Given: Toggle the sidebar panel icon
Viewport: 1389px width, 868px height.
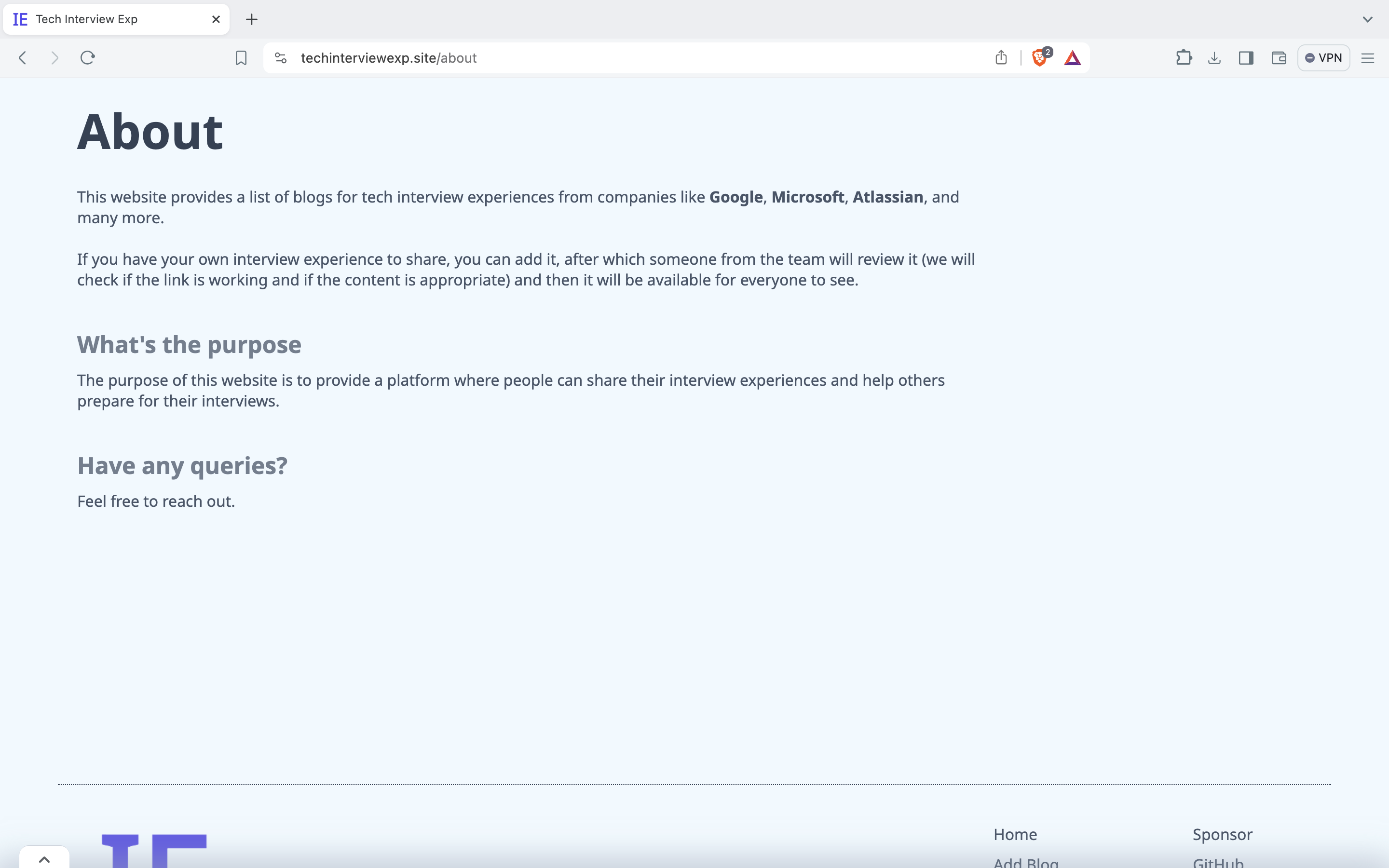Looking at the screenshot, I should pos(1246,58).
